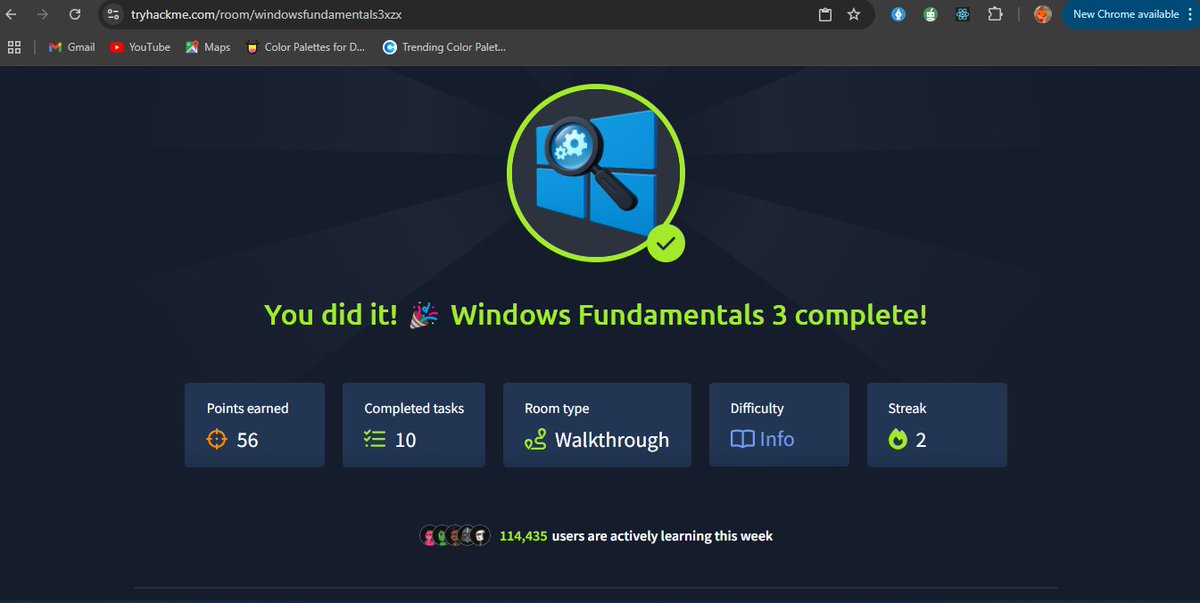Image resolution: width=1200 pixels, height=603 pixels.
Task: Open the Trending Color Palettes bookmark
Action: (443, 47)
